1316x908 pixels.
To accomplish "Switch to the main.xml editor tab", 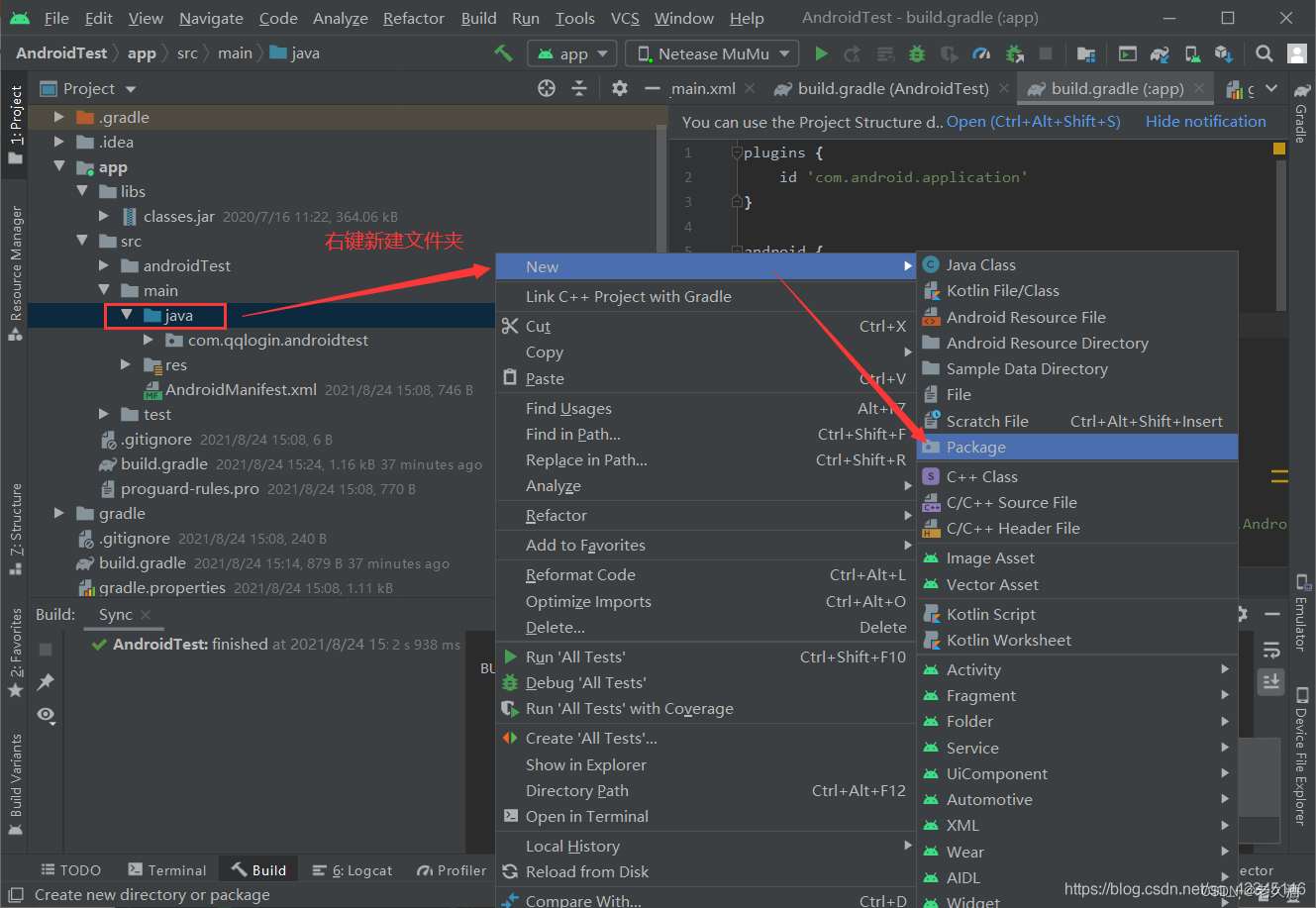I will (703, 88).
